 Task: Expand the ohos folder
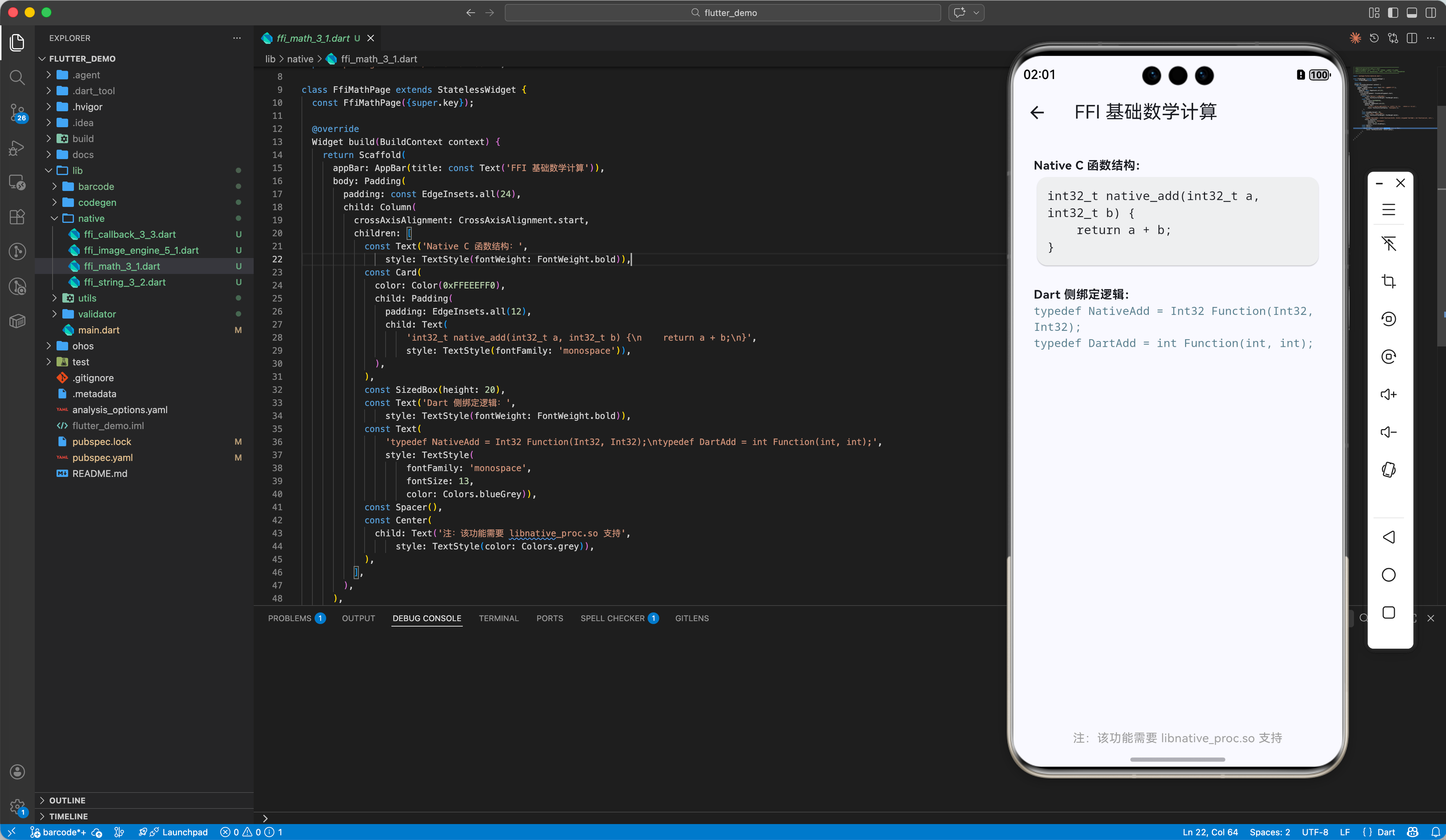[83, 346]
